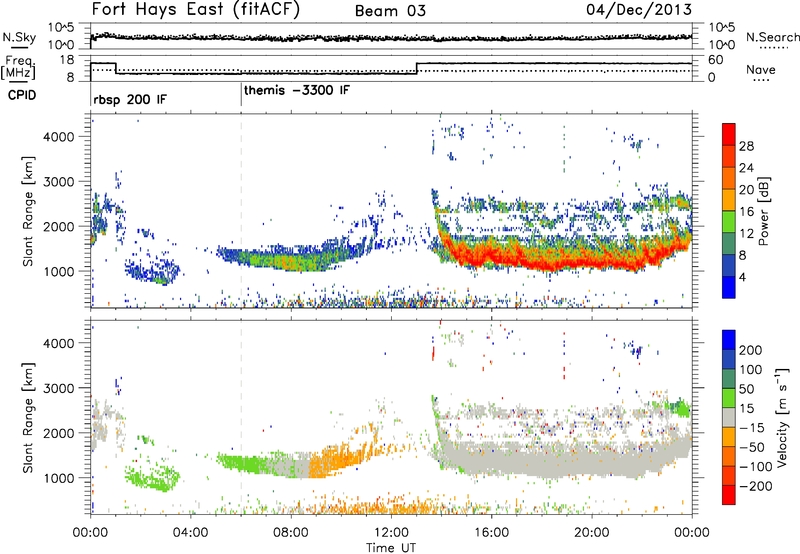Click the 'N.Sky' legend label
Screen dimensions: 800x554
pyautogui.click(x=19, y=37)
